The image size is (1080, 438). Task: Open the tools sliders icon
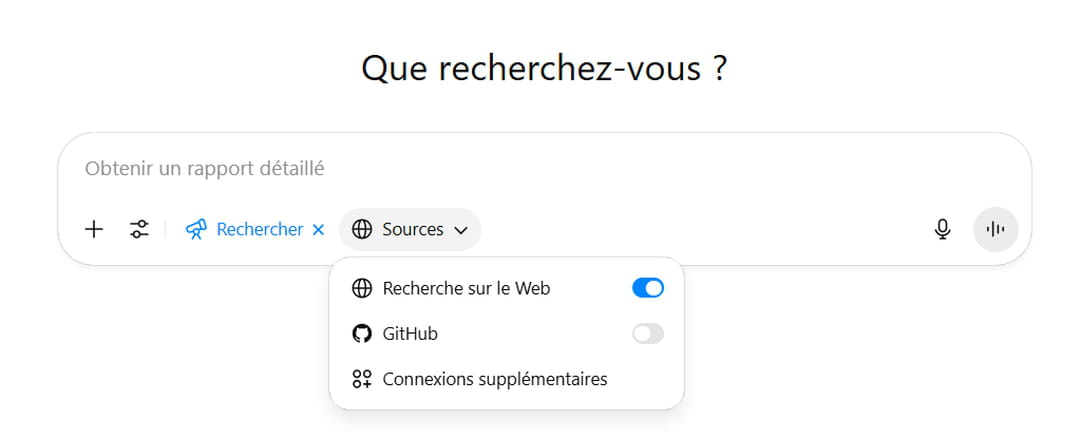click(x=140, y=229)
